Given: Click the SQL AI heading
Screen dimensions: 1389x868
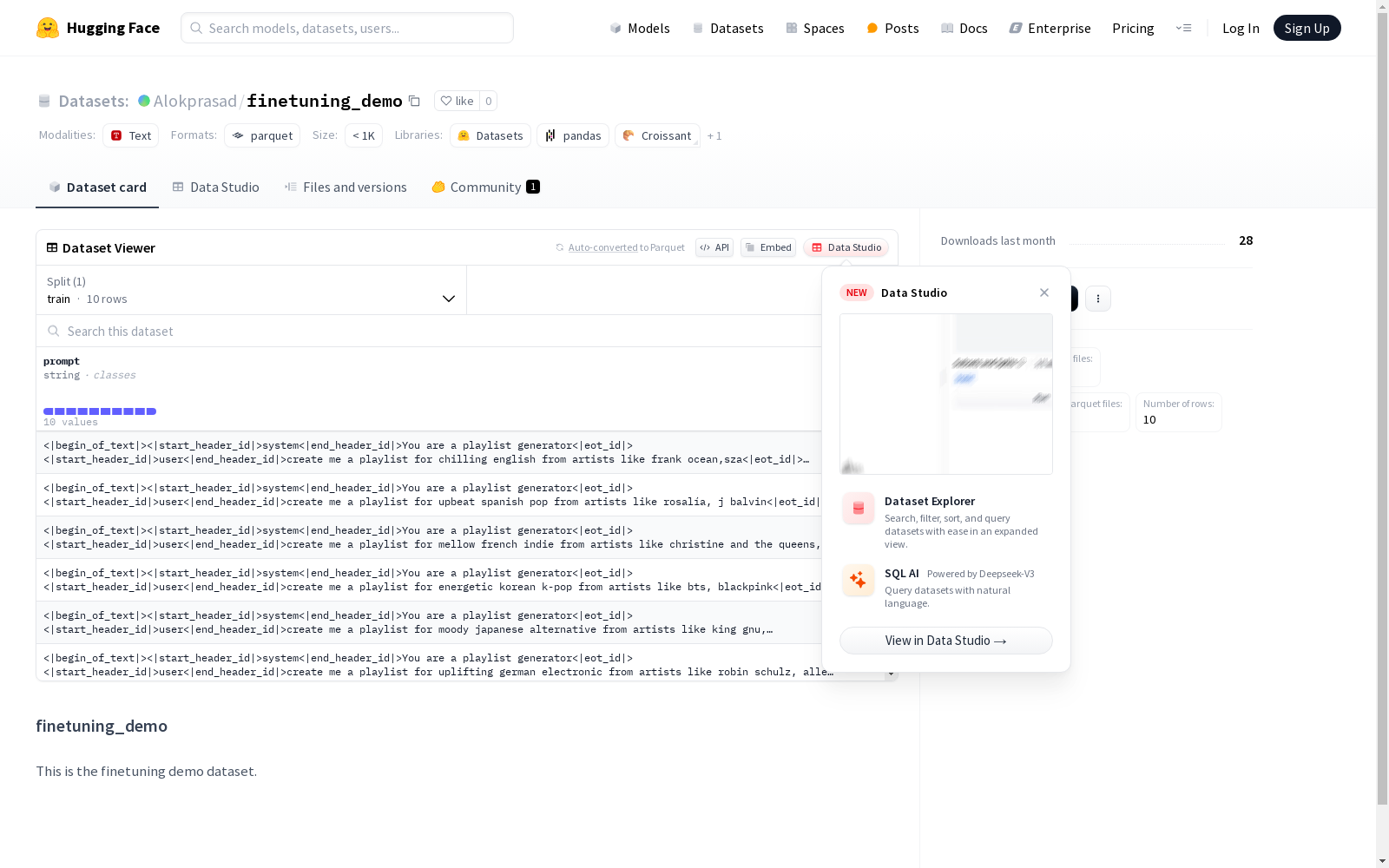Looking at the screenshot, I should [901, 573].
